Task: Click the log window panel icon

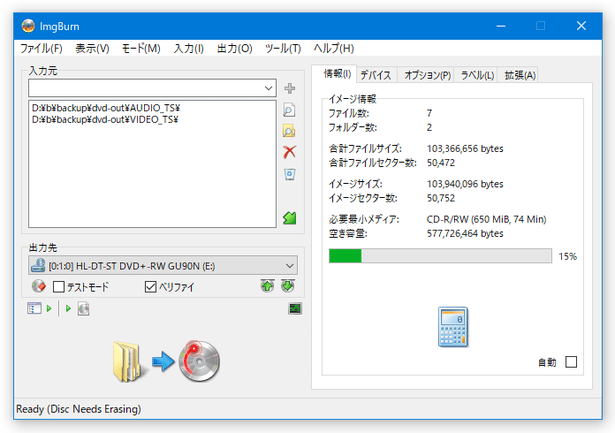Action: pos(34,308)
